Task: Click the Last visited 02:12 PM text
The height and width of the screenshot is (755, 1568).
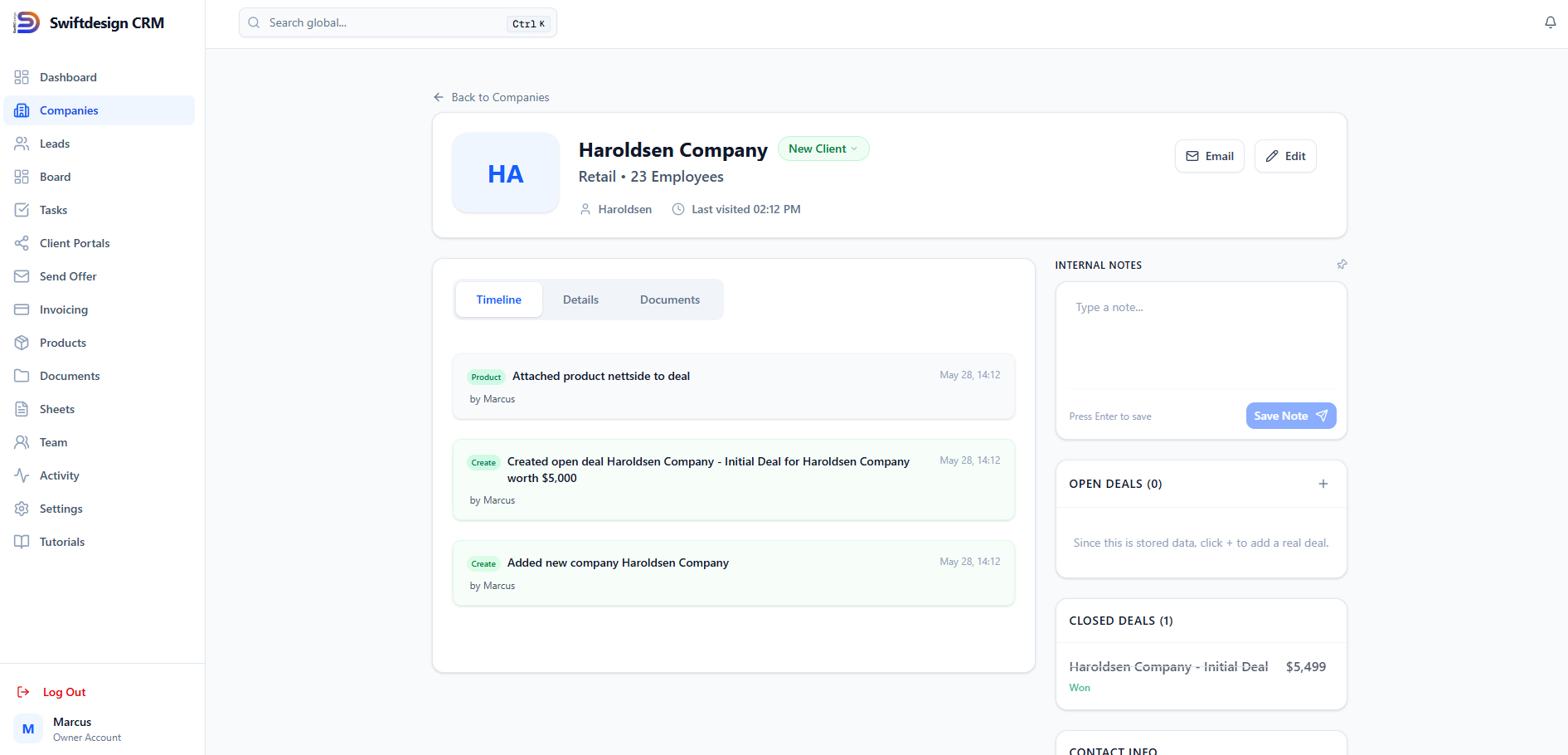Action: 746,209
